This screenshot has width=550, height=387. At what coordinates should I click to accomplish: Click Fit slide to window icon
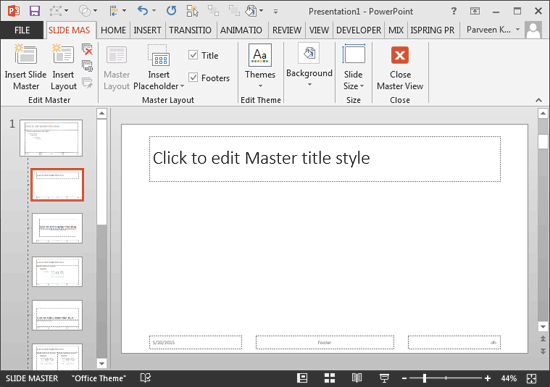point(531,378)
